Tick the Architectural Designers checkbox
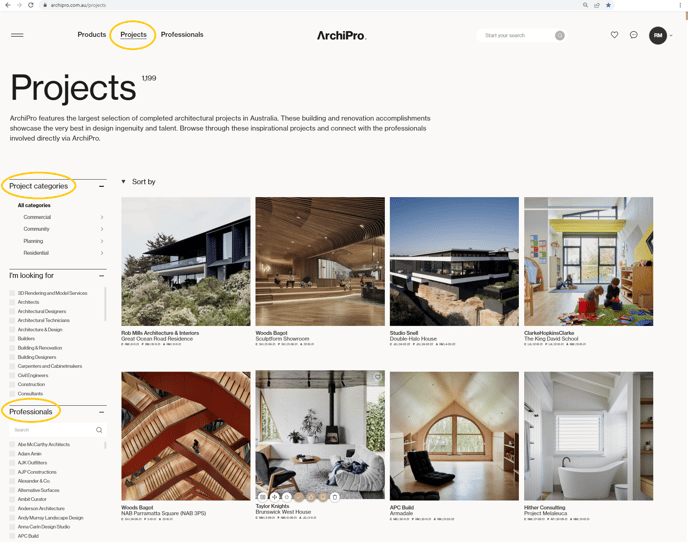Screen dimensions: 688x542 [12, 311]
